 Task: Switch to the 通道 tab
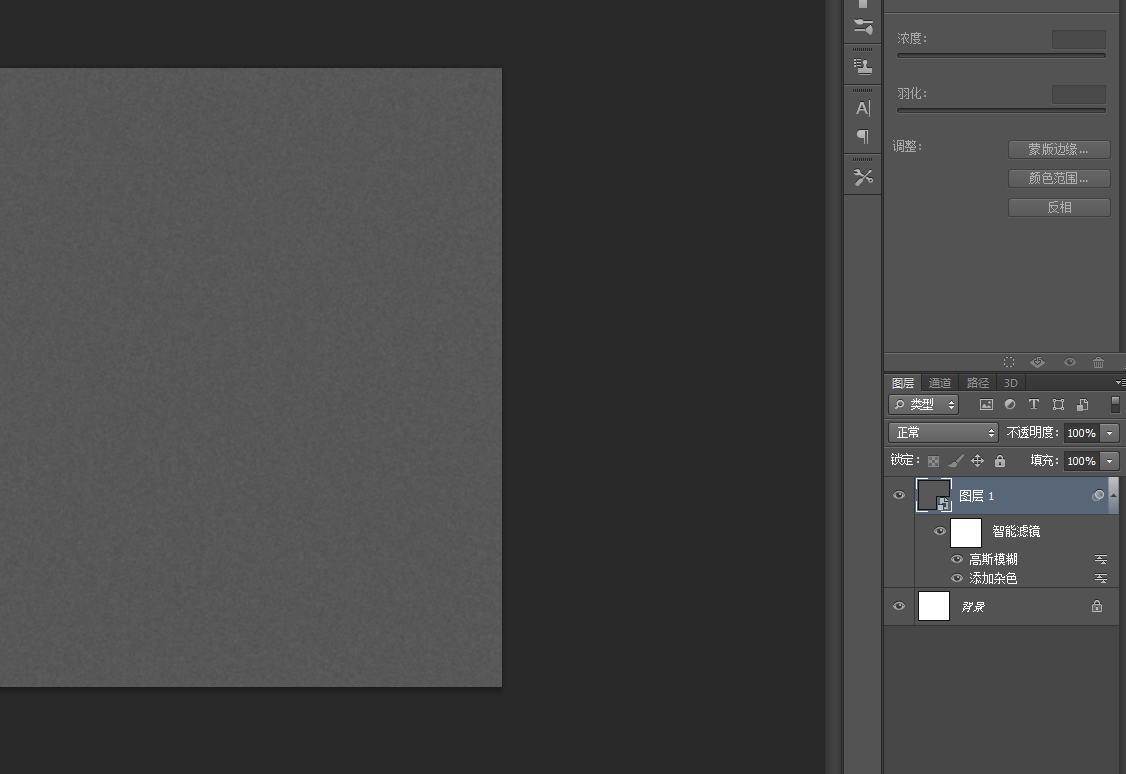(939, 383)
